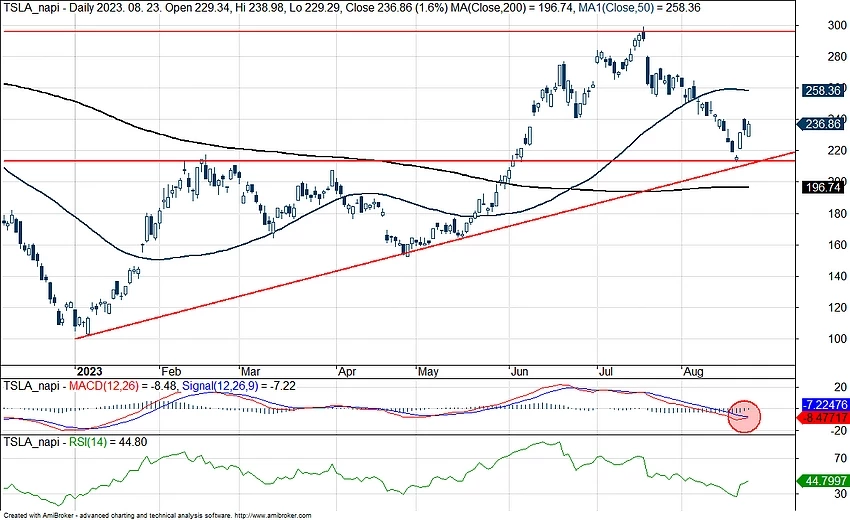The height and width of the screenshot is (520, 850).
Task: Click the 44.7997 RSI value label
Action: [823, 481]
